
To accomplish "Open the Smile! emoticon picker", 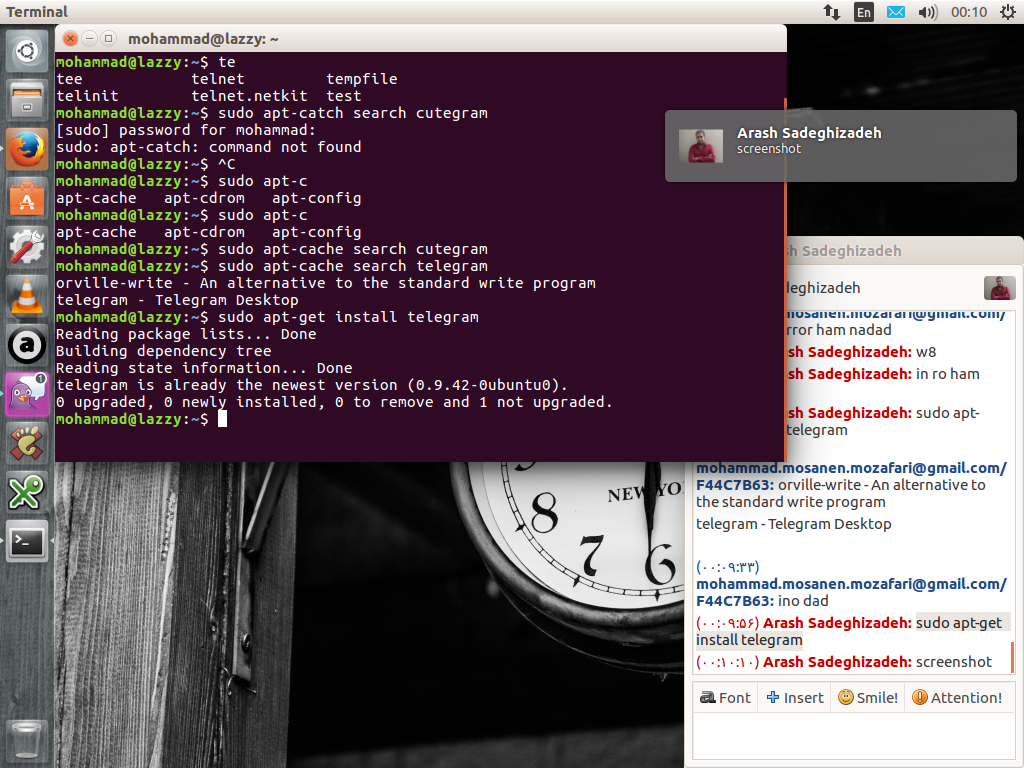I will coord(868,697).
